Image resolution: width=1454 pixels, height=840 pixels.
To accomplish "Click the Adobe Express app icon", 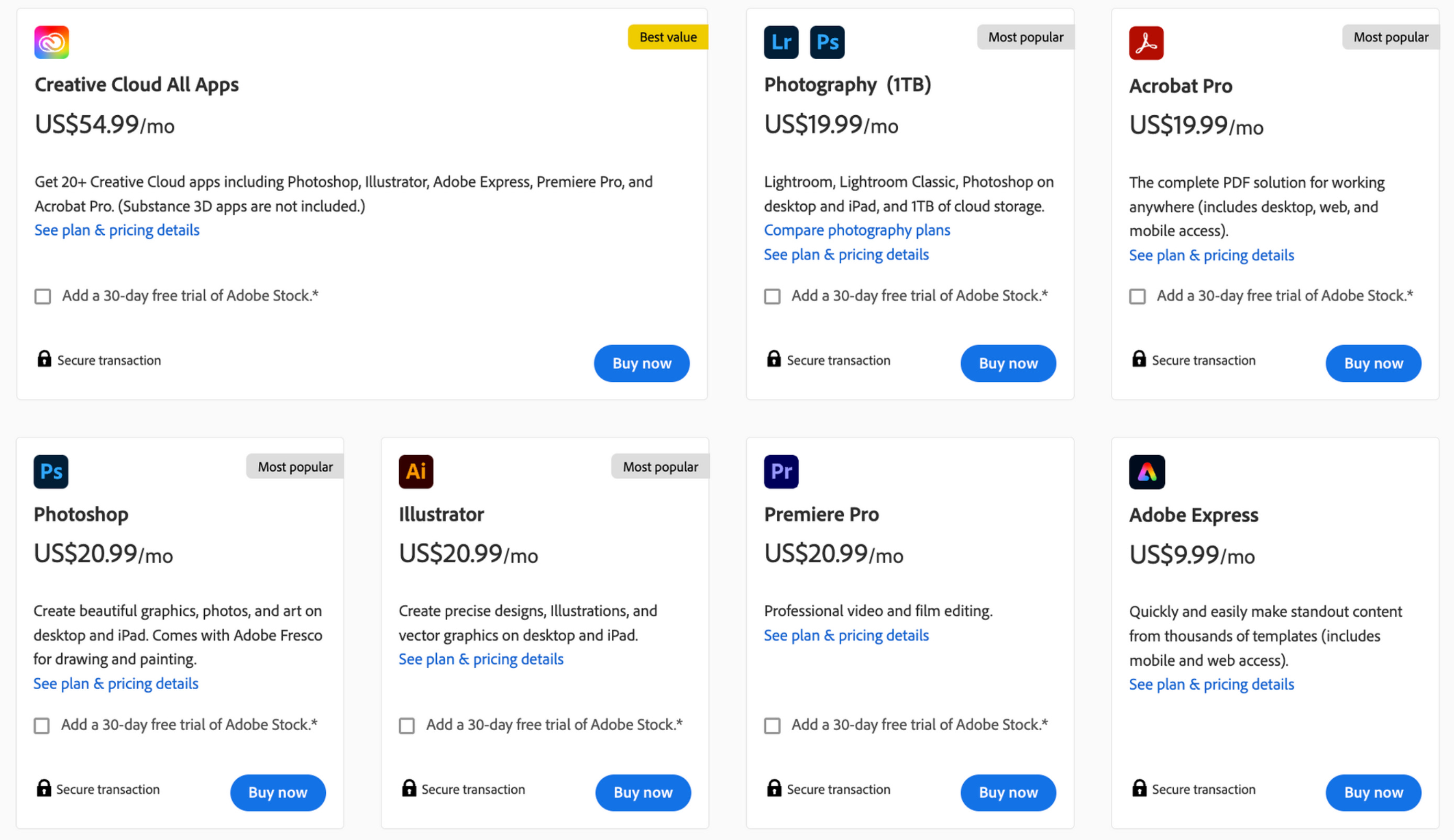I will click(x=1147, y=472).
